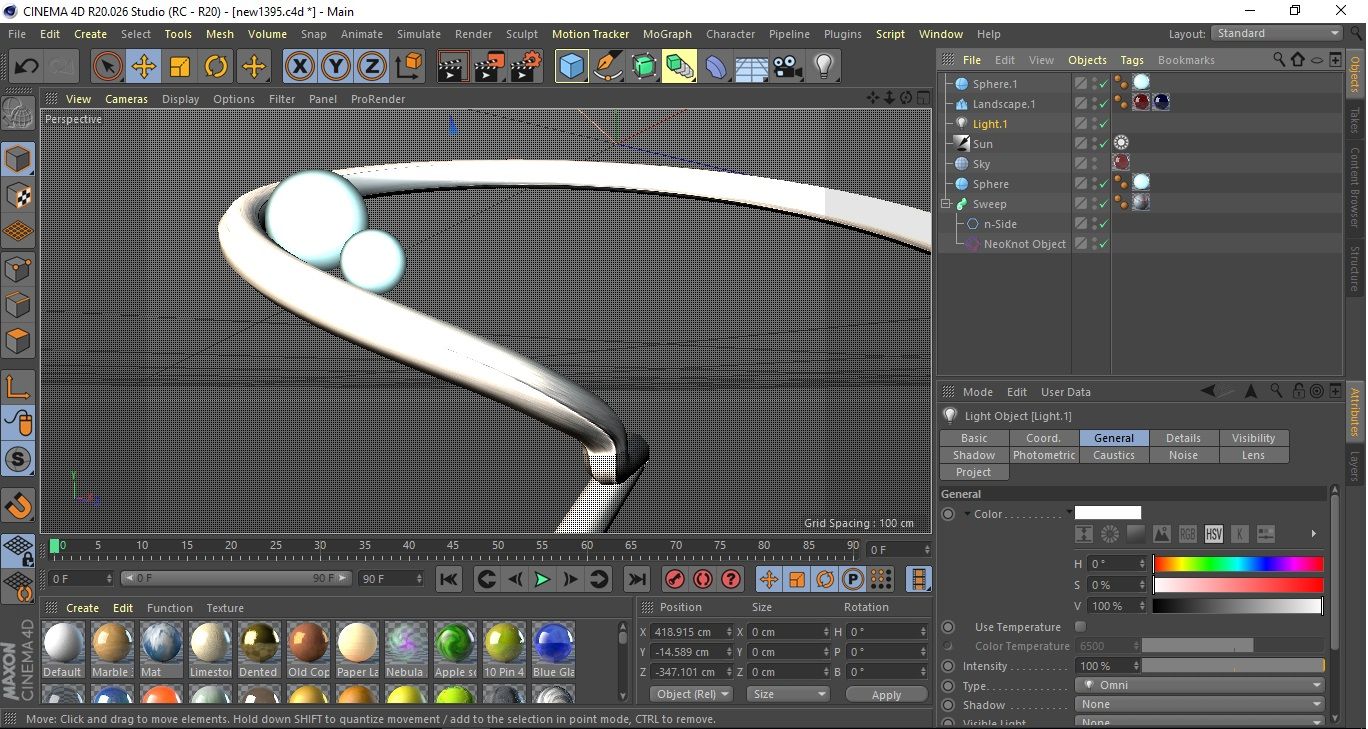Jump to the end of animation
The width and height of the screenshot is (1368, 729).
pos(636,579)
